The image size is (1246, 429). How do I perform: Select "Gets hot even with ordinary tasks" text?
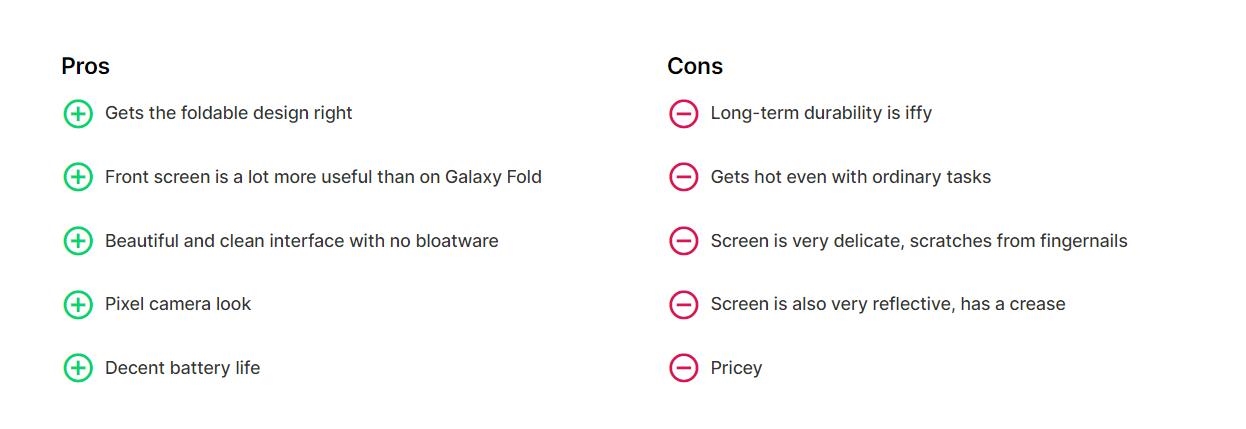[850, 177]
